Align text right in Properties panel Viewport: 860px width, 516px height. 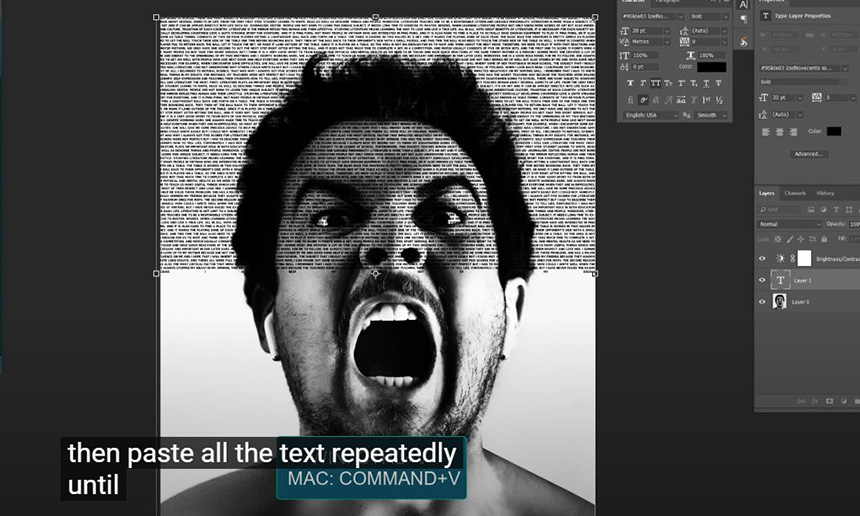point(793,132)
